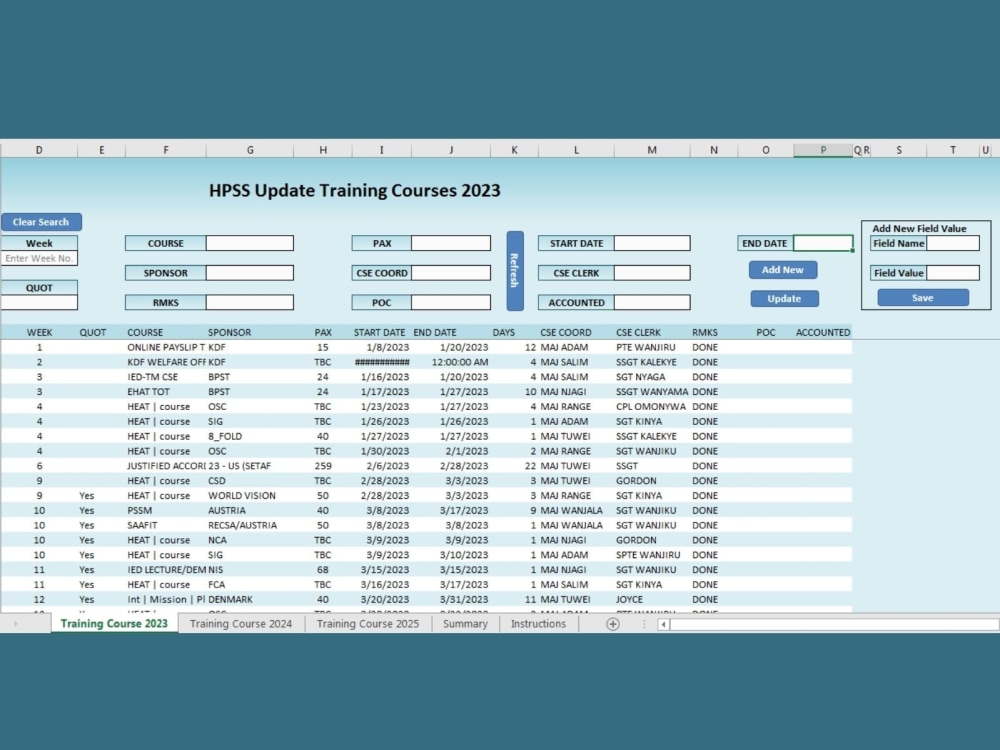
Task: Open the Summary sheet tab
Action: 466,623
